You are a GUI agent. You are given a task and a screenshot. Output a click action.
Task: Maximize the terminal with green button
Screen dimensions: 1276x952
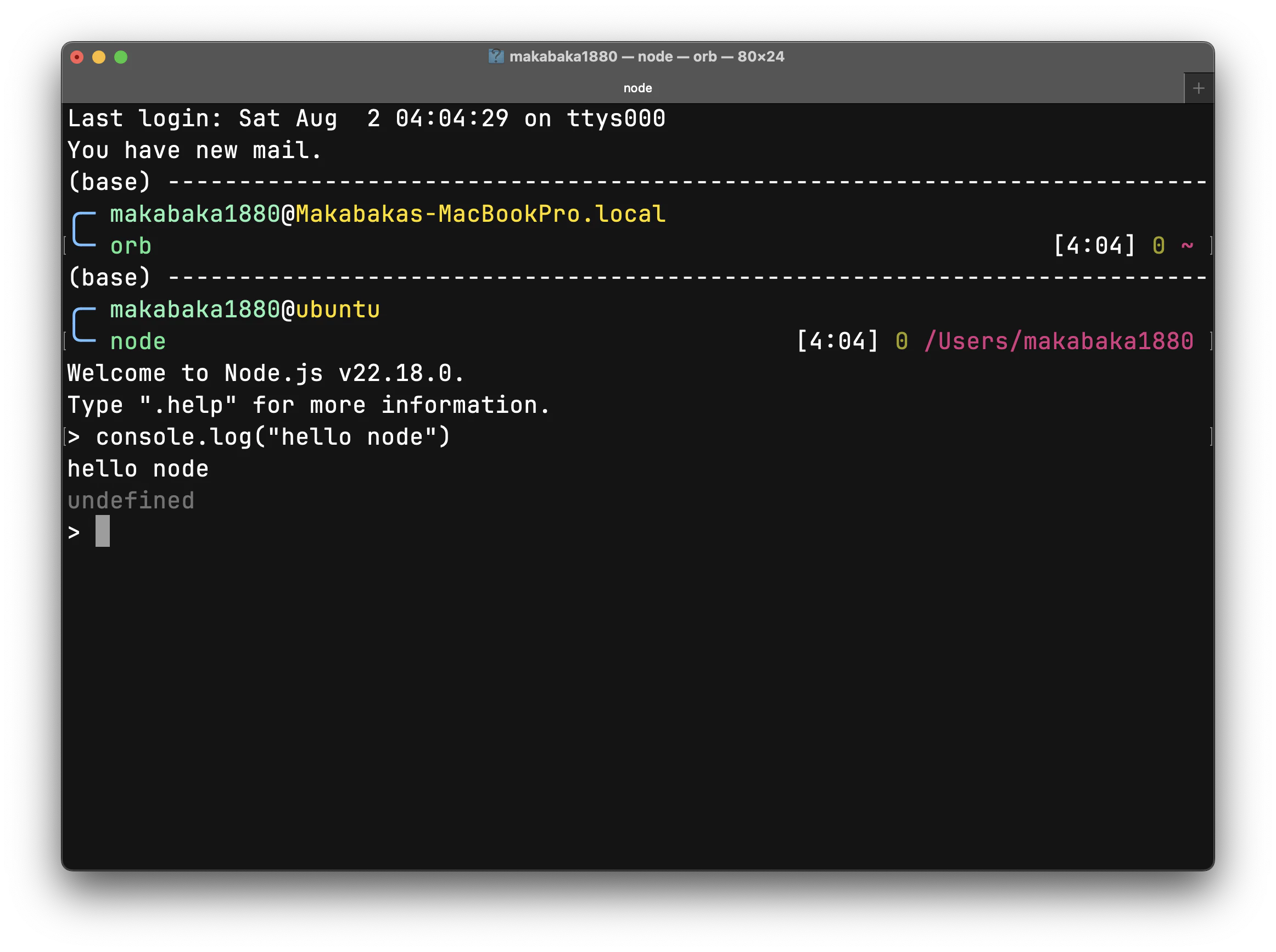point(120,57)
